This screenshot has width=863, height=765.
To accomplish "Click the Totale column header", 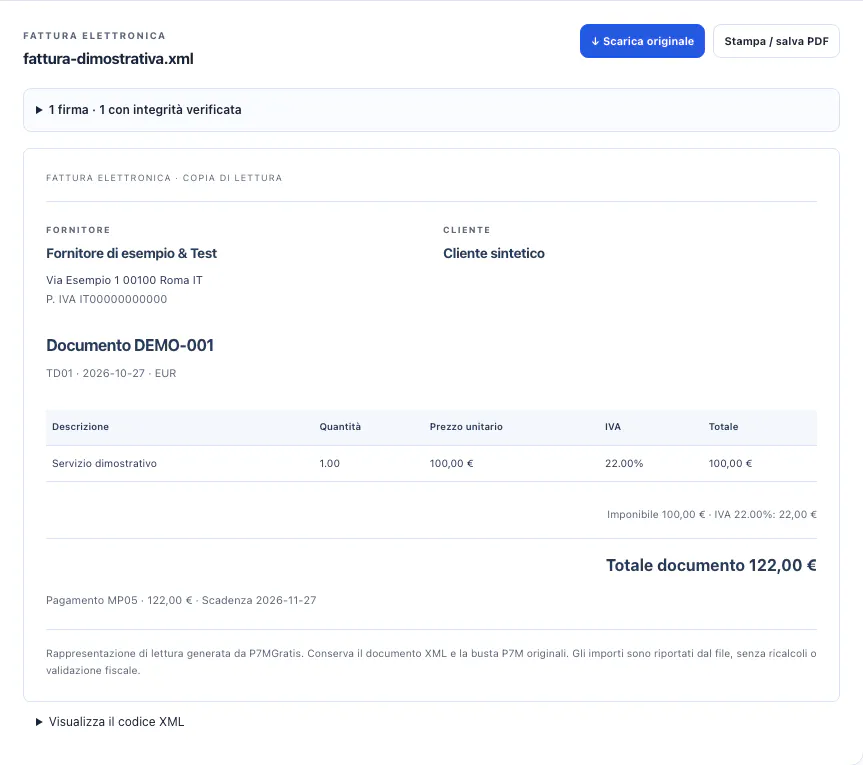I will 723,427.
